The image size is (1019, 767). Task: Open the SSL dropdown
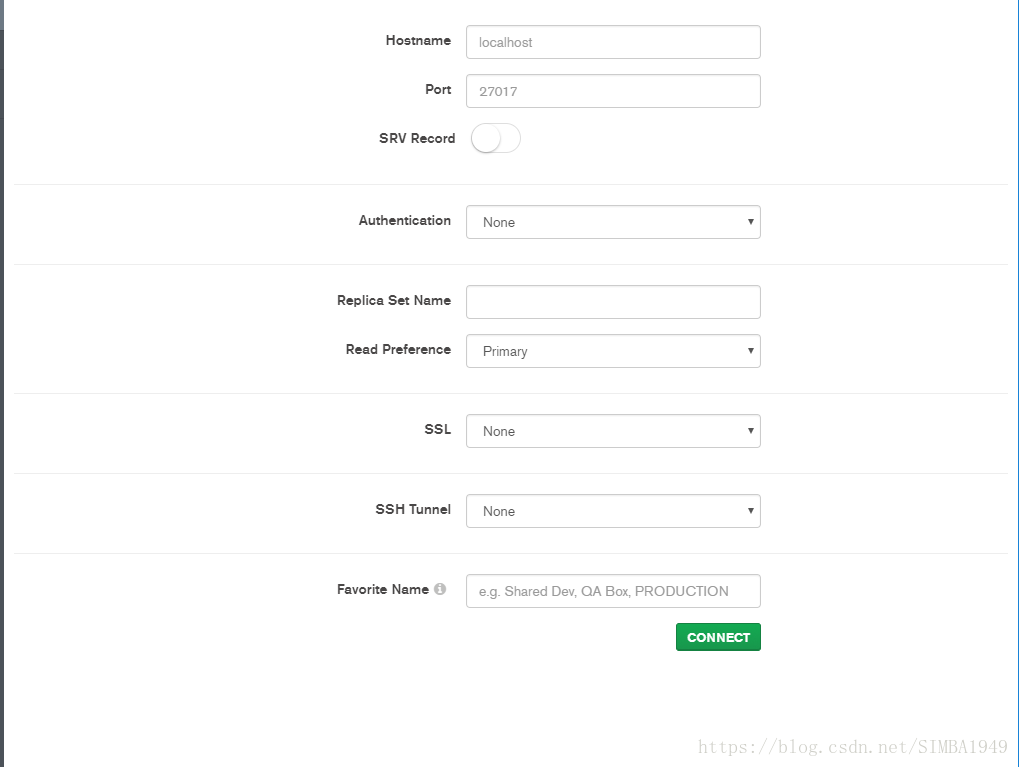click(x=613, y=431)
